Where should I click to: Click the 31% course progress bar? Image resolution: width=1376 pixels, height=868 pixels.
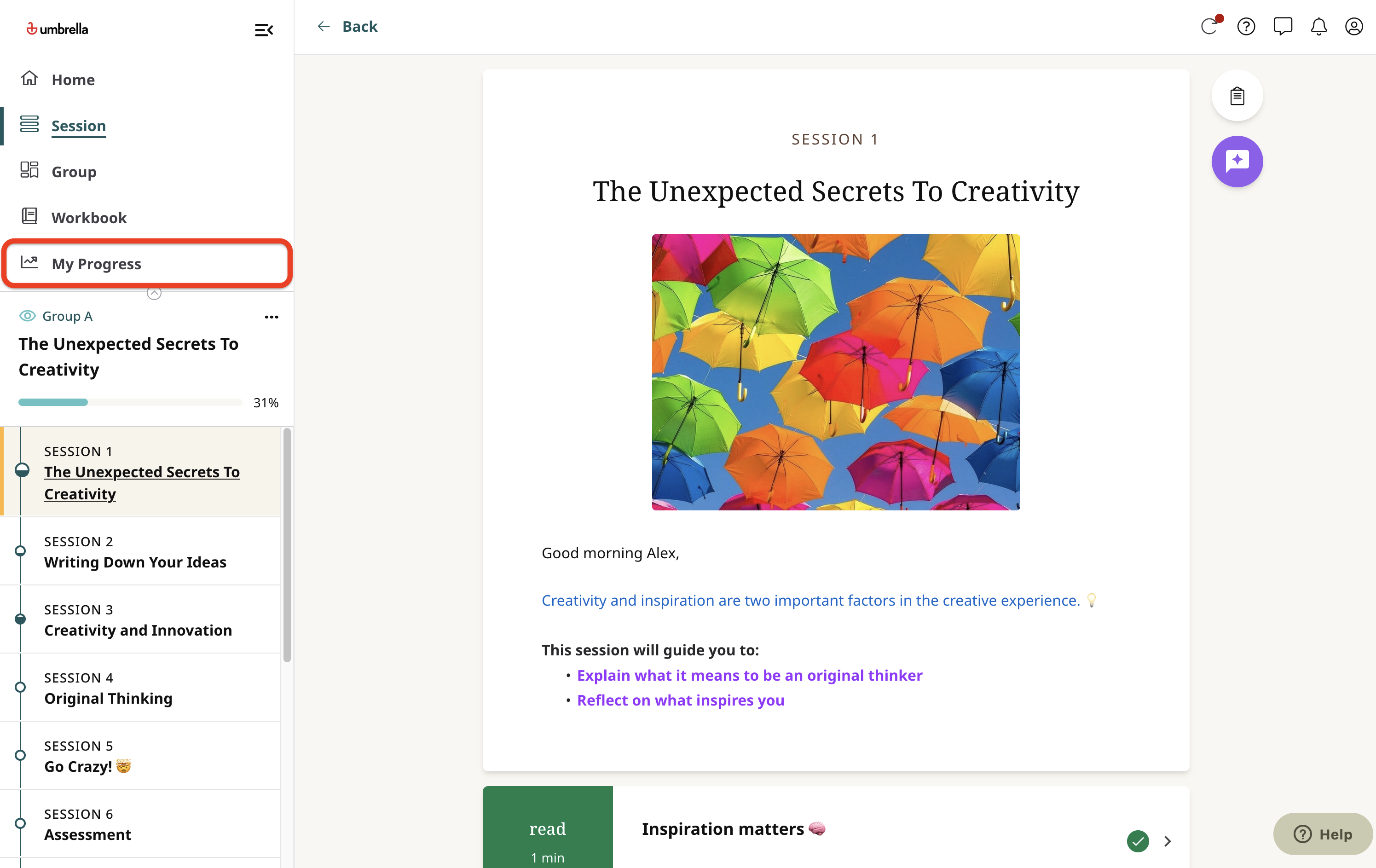[x=130, y=402]
